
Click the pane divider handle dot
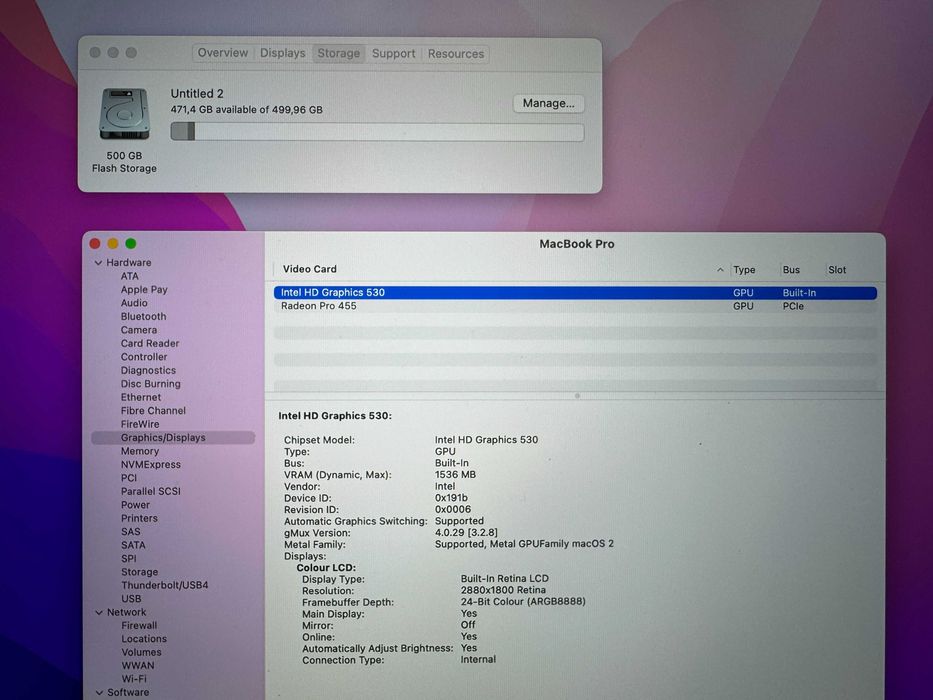[577, 396]
